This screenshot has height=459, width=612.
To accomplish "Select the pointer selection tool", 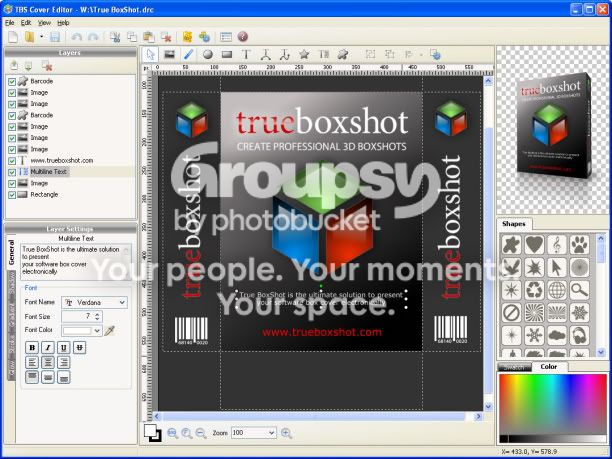I will [150, 55].
